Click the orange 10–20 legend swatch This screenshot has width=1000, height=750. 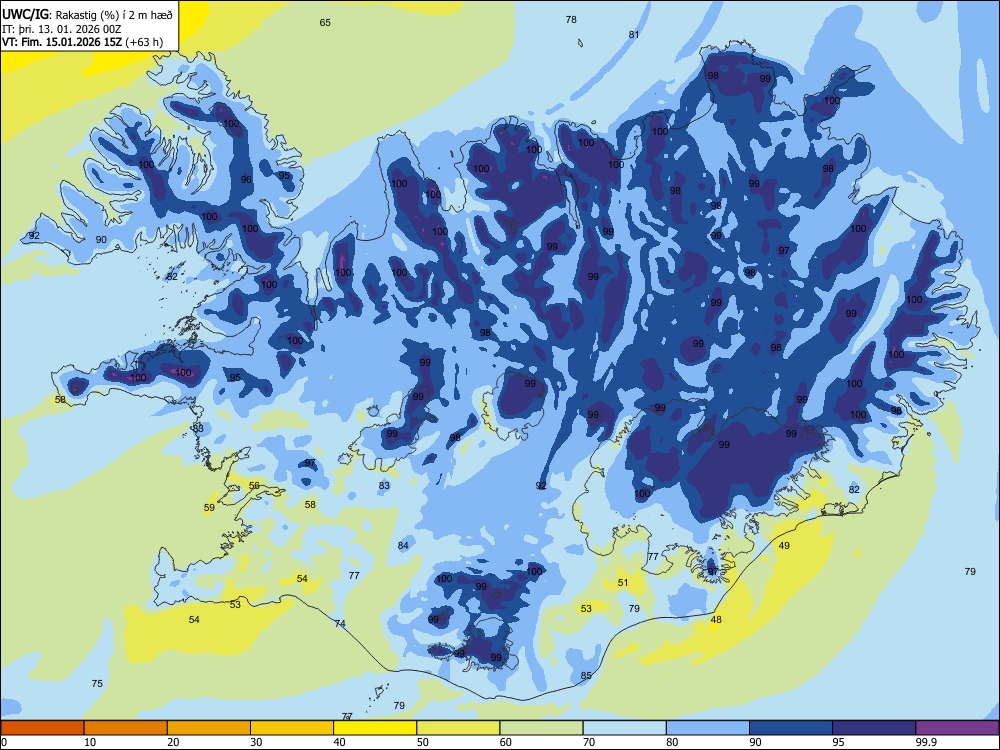pos(126,728)
